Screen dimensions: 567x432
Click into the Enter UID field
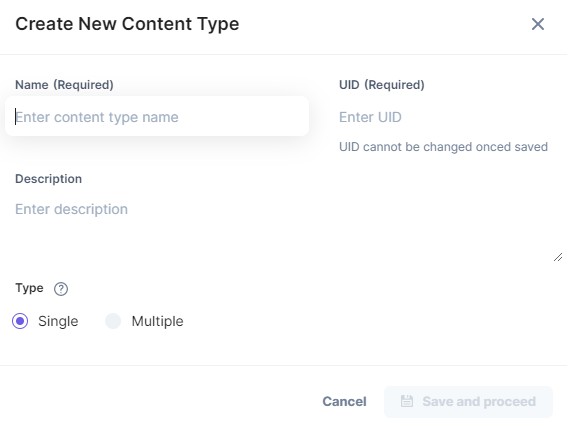[x=446, y=117]
